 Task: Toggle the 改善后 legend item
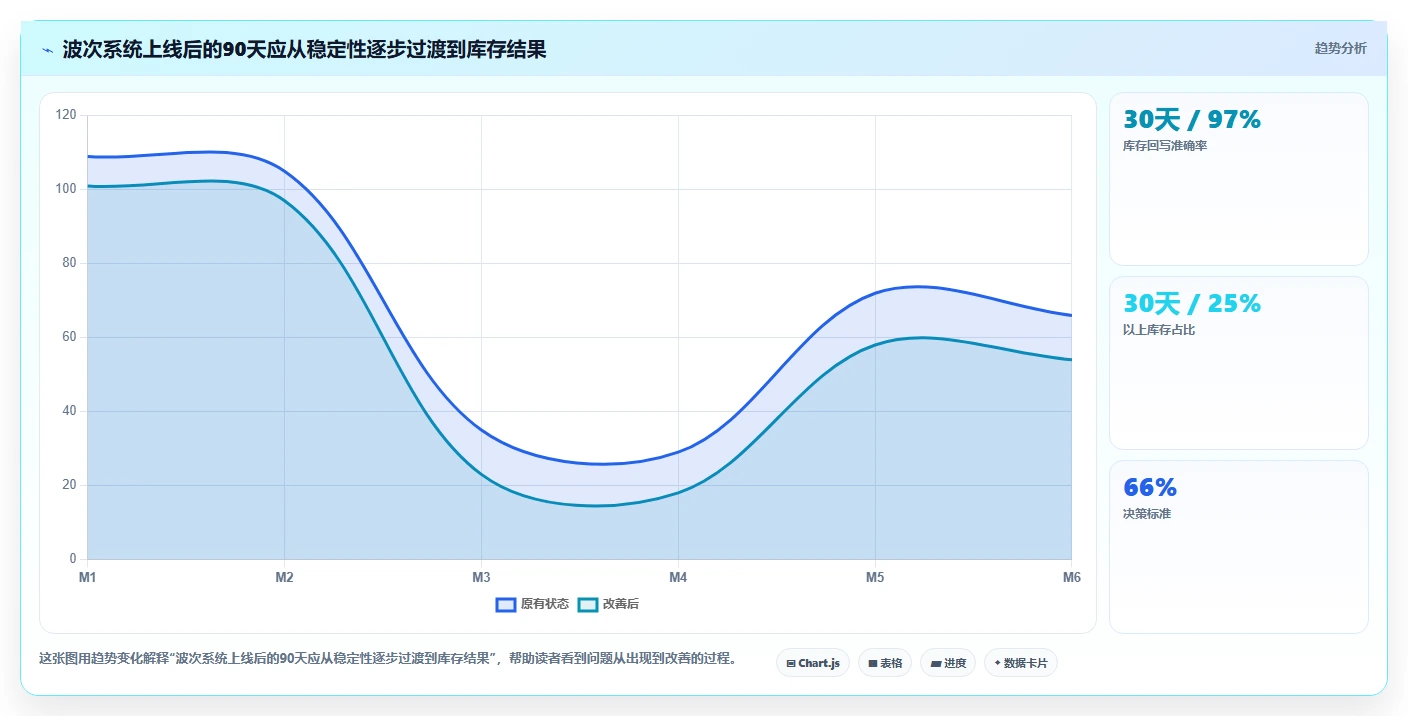pos(608,604)
